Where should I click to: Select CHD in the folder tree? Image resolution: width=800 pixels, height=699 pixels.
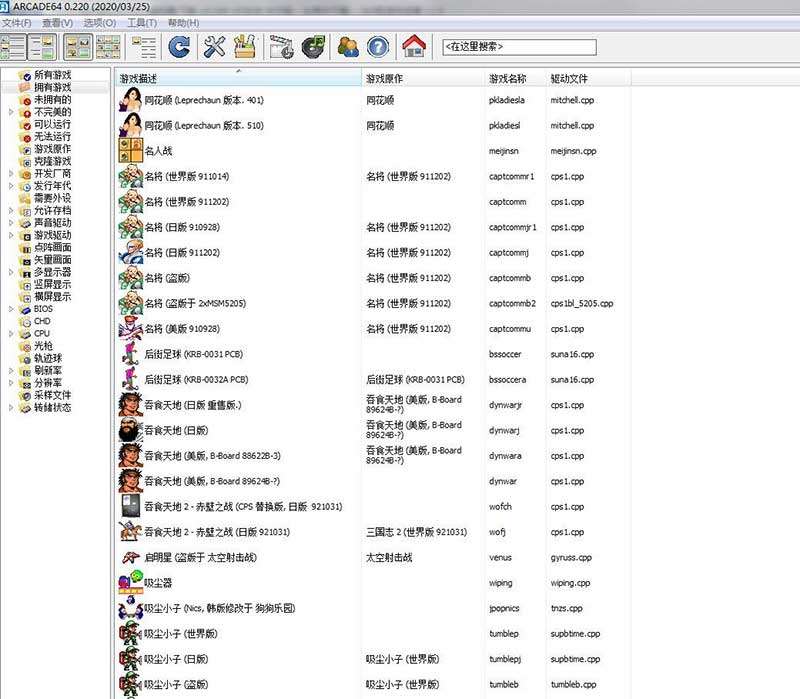coord(42,321)
